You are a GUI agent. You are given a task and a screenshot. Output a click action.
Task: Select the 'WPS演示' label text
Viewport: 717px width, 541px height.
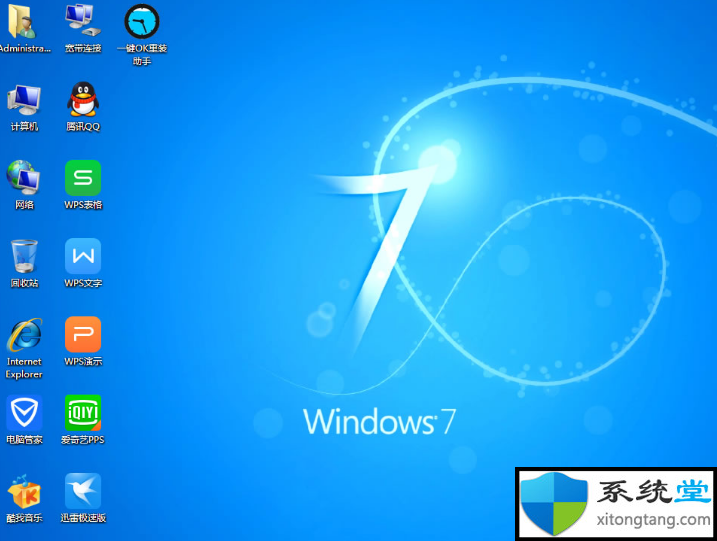coord(83,361)
